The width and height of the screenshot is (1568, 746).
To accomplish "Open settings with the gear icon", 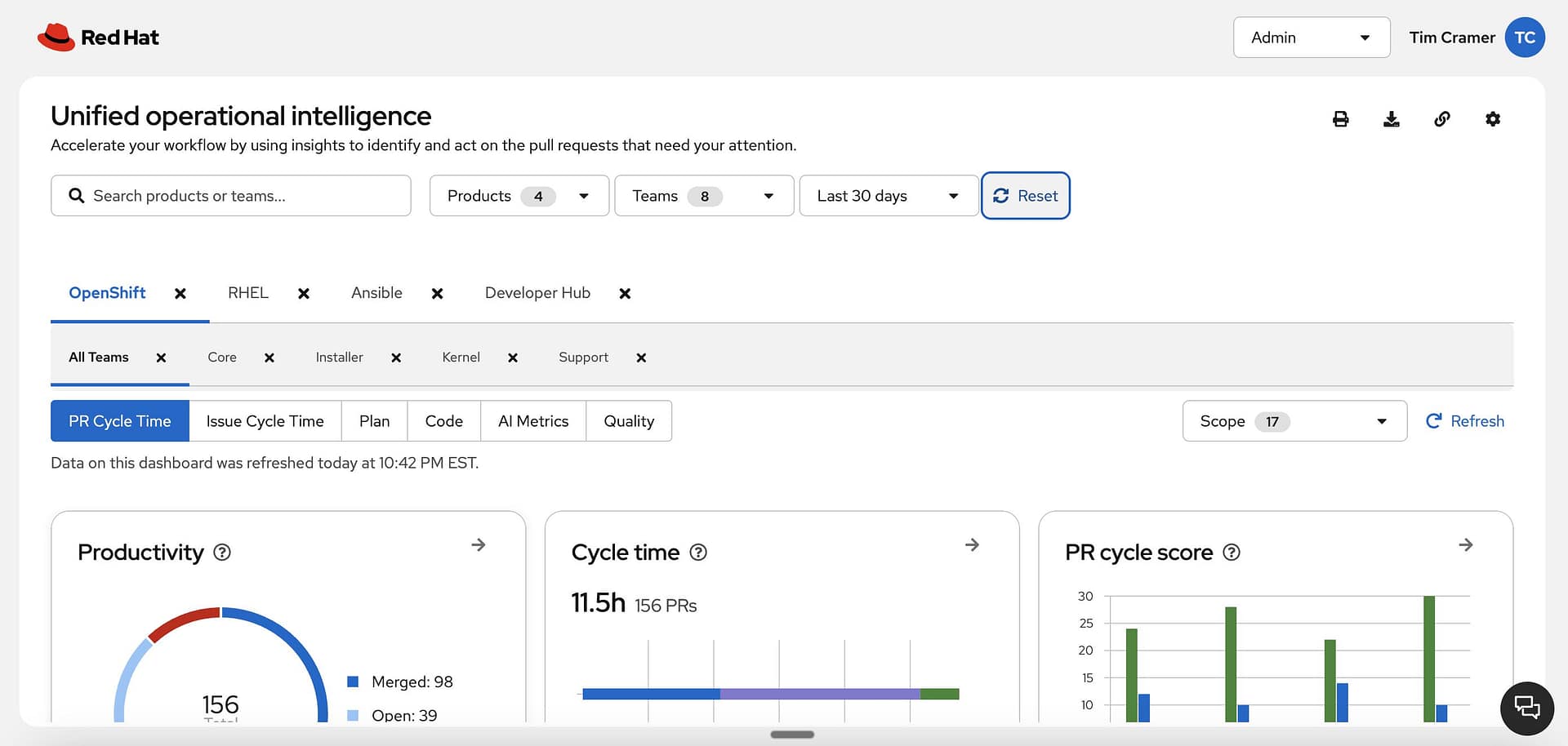I will (x=1493, y=119).
